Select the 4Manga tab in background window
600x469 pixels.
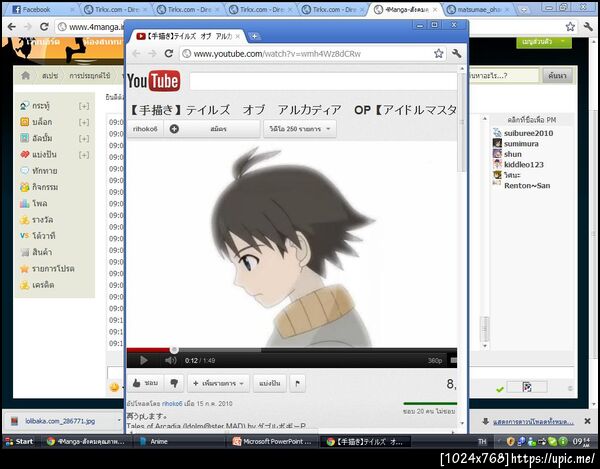(x=405, y=10)
